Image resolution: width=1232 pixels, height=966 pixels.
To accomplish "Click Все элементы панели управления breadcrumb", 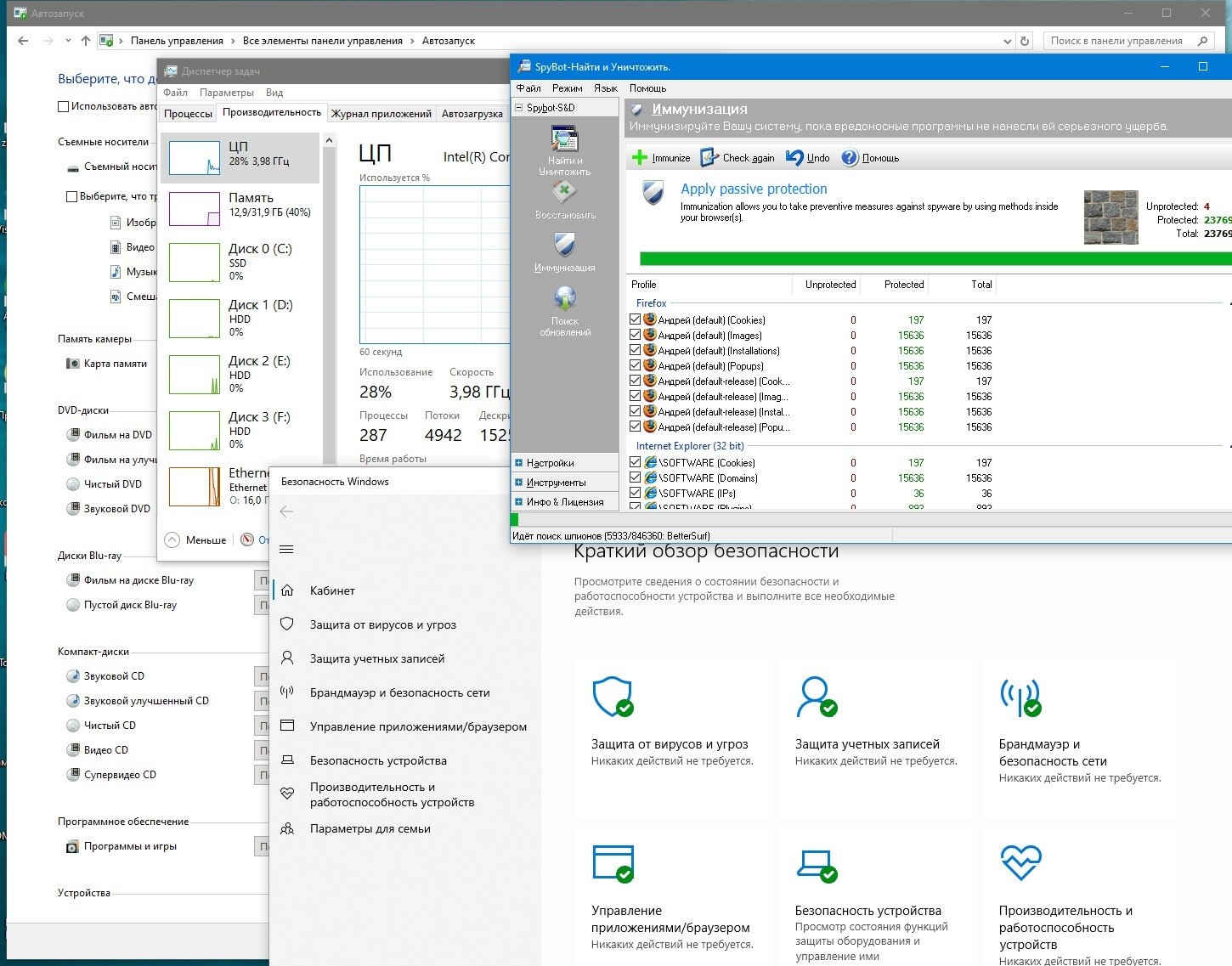I will 323,41.
